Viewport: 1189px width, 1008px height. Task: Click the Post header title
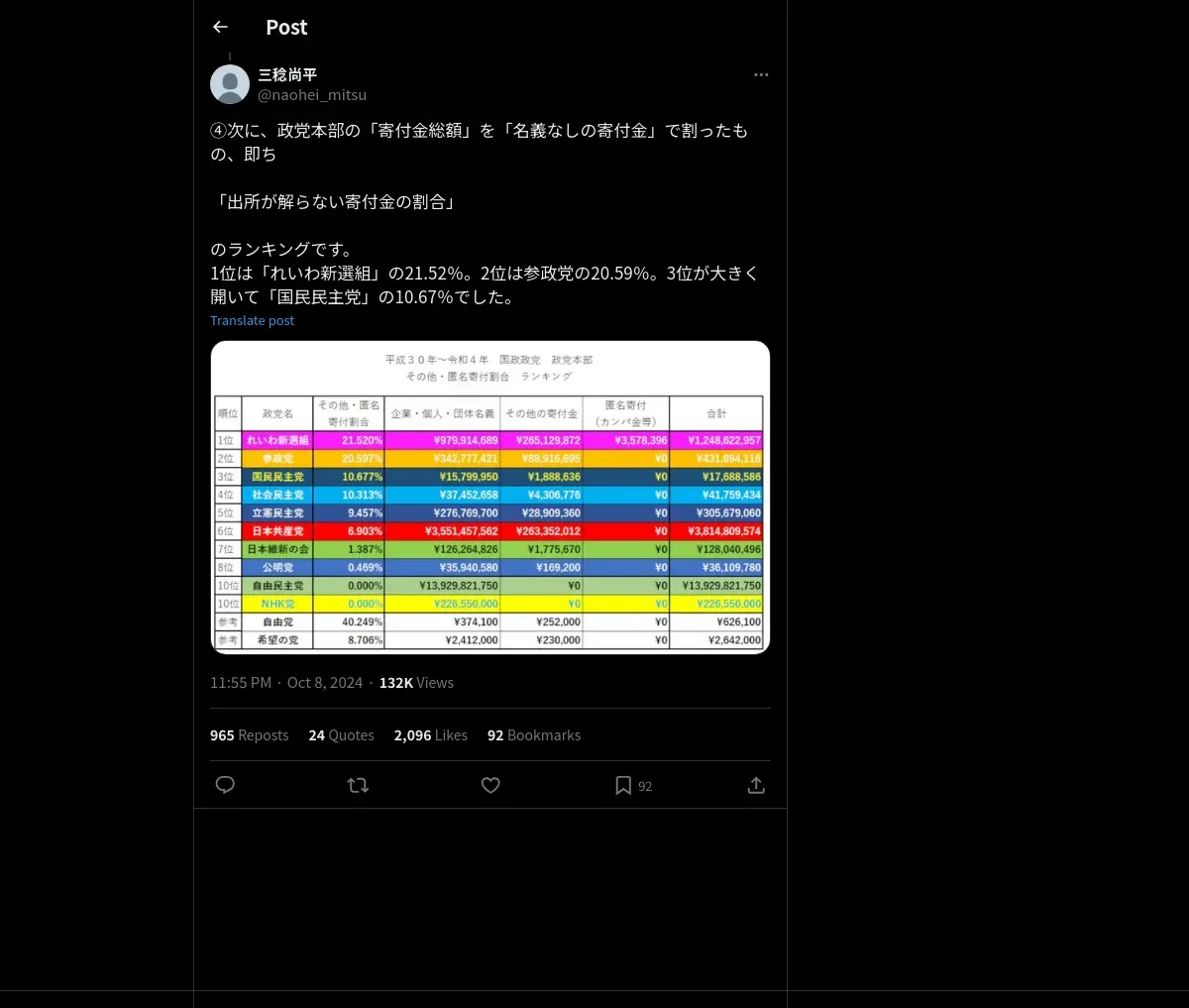(286, 28)
